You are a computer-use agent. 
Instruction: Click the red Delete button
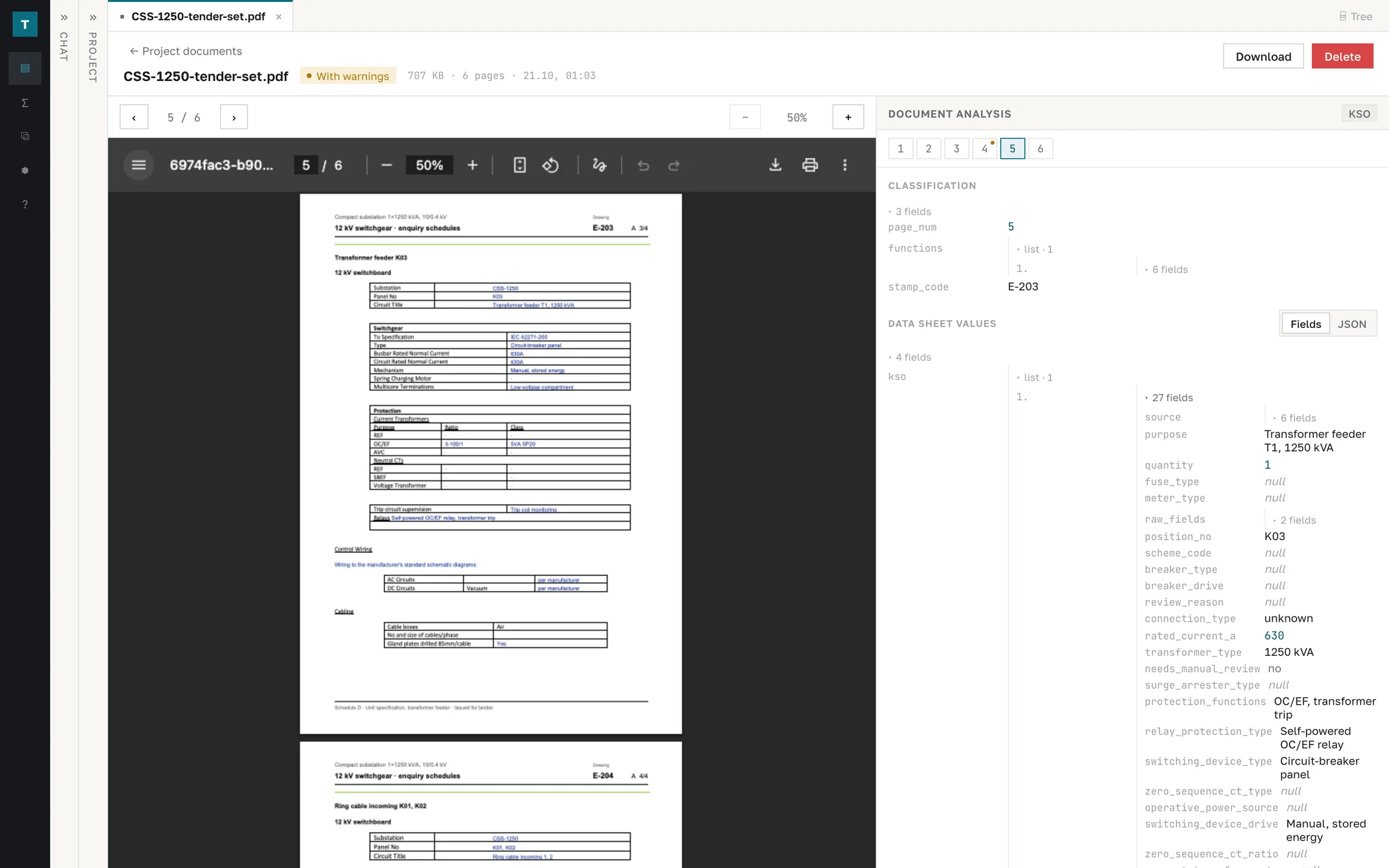[1342, 56]
